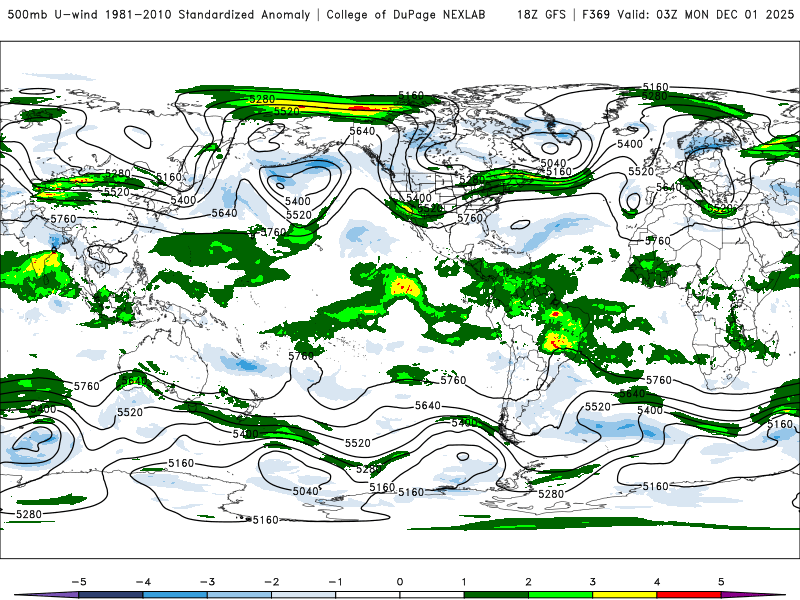The height and width of the screenshot is (600, 800).
Task: Click the 'F369' forecast hour text
Action: coord(596,14)
